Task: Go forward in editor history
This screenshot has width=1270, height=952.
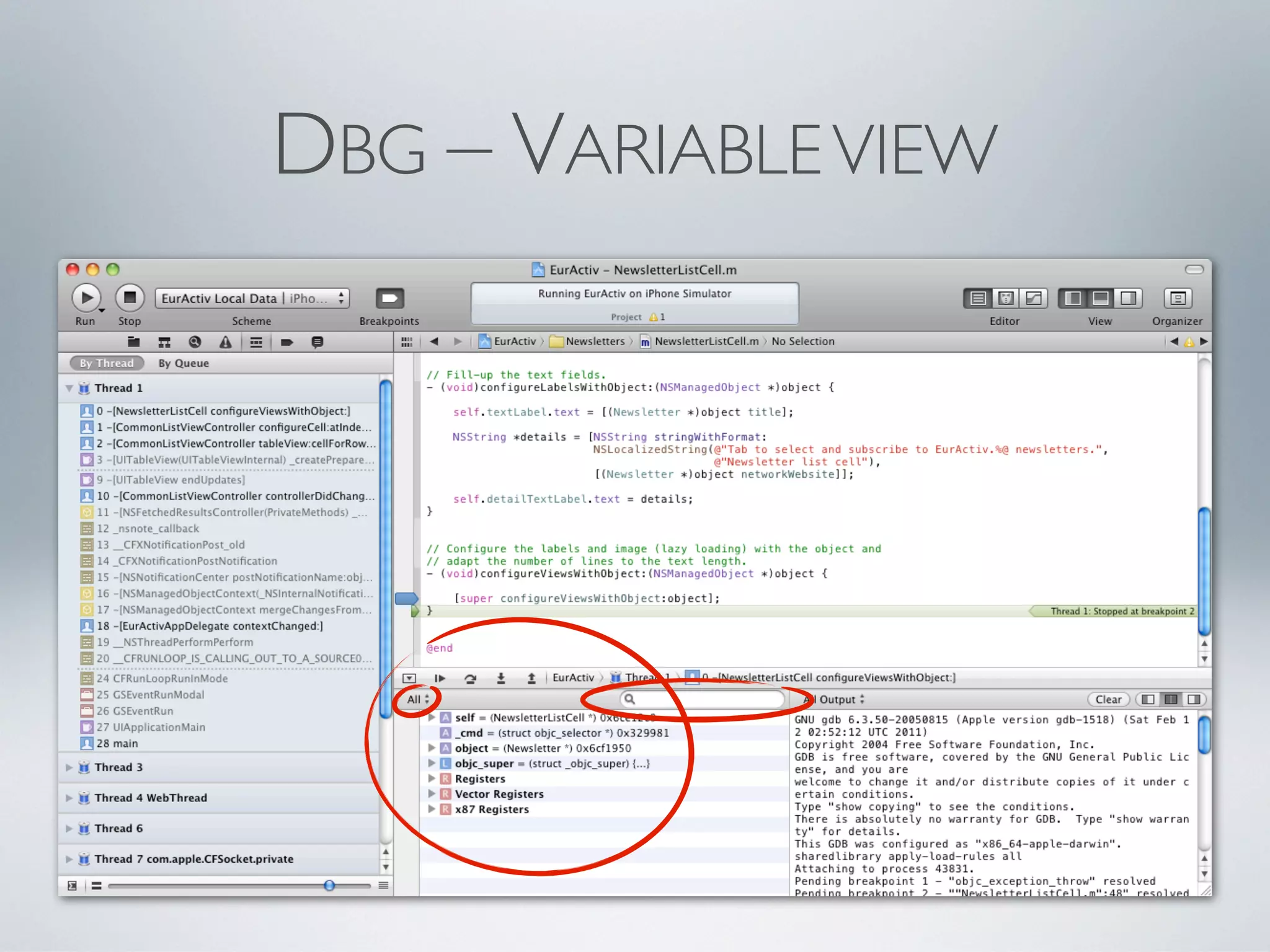Action: coord(458,342)
